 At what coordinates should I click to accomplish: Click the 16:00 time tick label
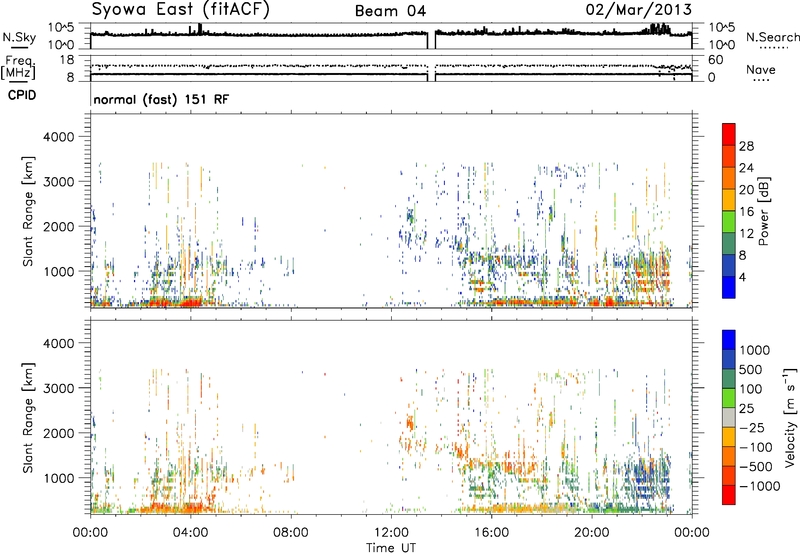pos(491,533)
